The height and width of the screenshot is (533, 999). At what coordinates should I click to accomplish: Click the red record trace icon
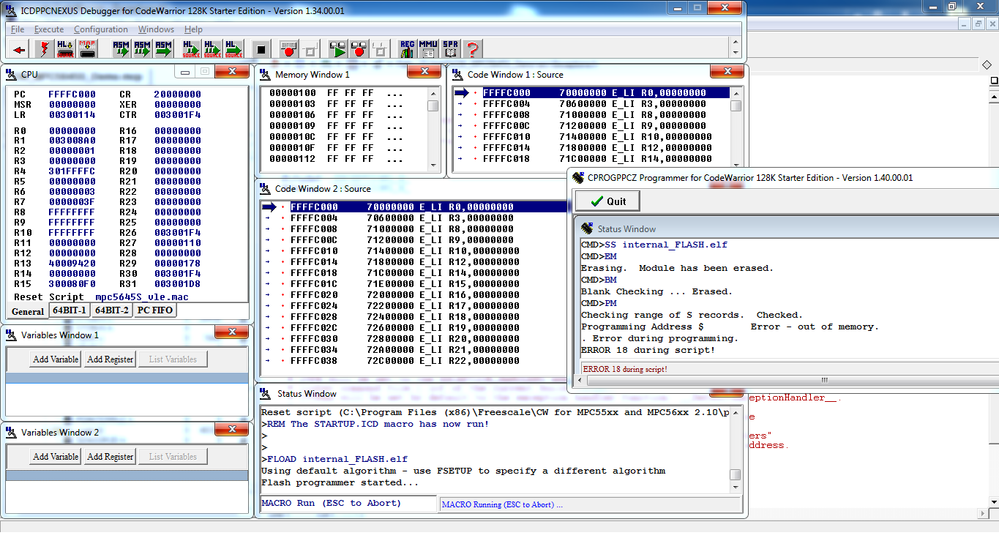(359, 49)
